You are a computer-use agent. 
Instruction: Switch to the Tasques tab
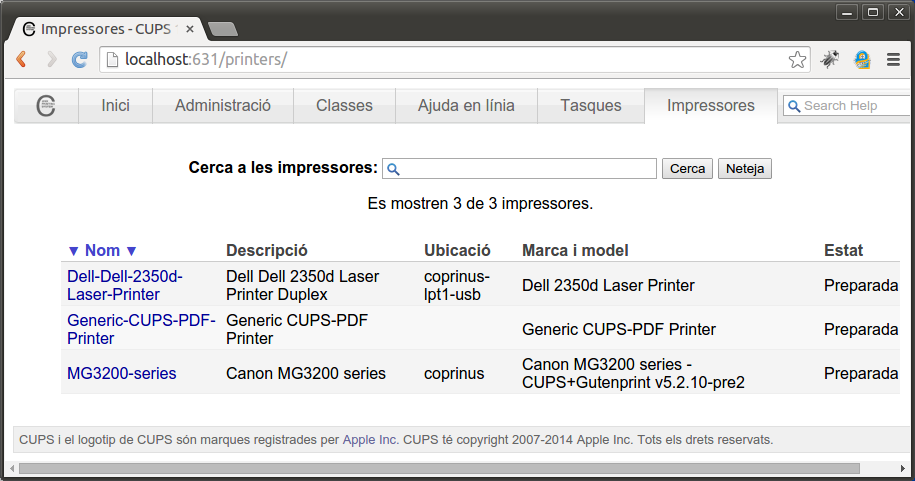tap(591, 106)
